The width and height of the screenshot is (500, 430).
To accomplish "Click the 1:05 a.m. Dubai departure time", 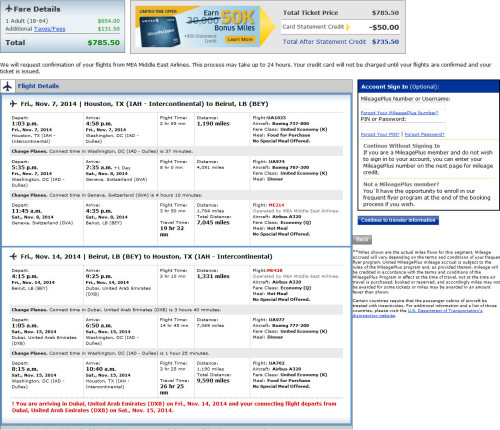I will tap(25, 325).
